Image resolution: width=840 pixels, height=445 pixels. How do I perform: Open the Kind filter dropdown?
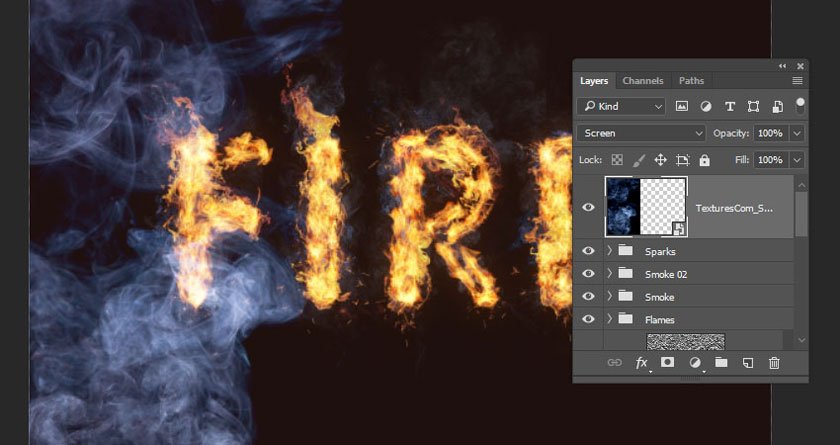621,107
